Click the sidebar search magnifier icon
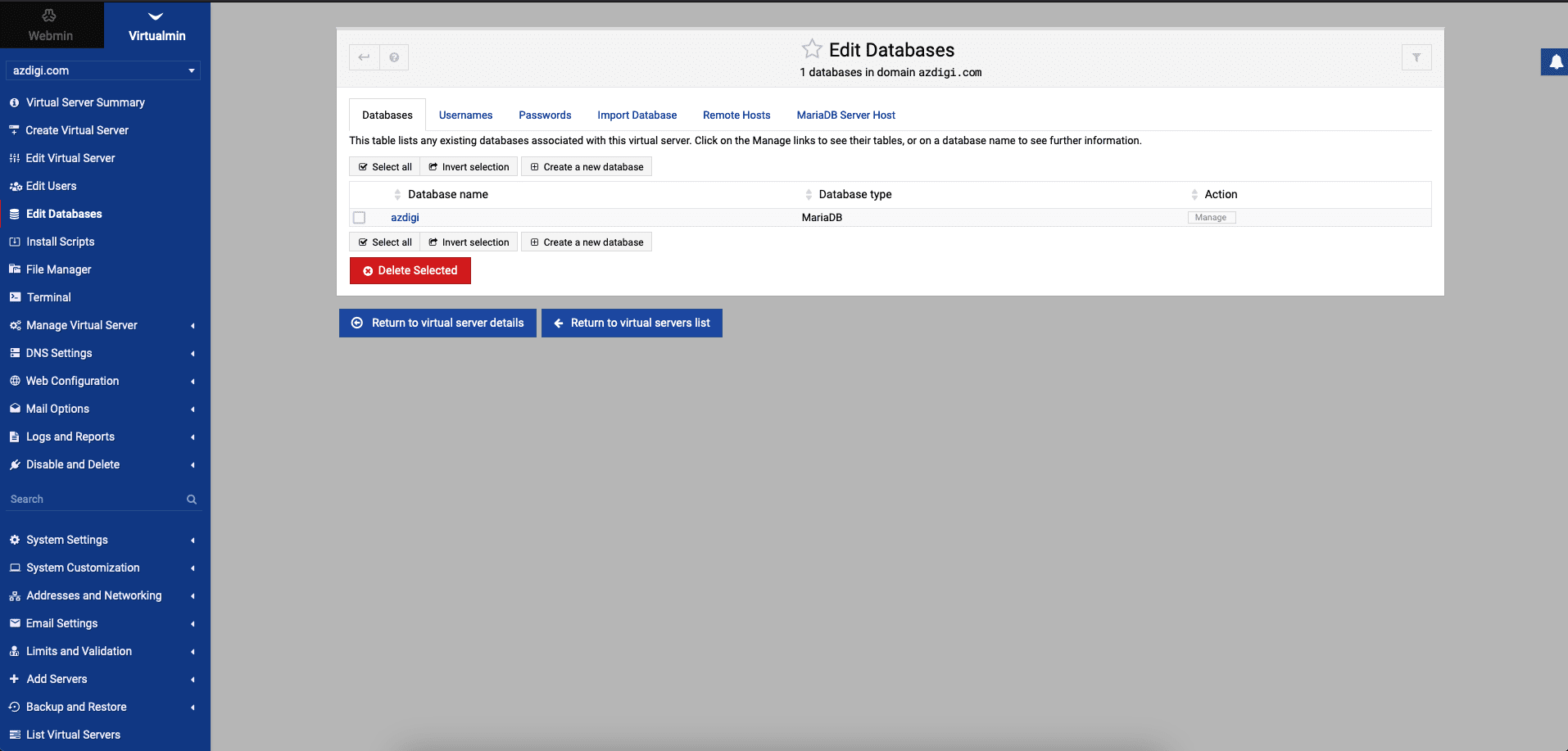Screen dimensions: 1568x751 [192, 500]
